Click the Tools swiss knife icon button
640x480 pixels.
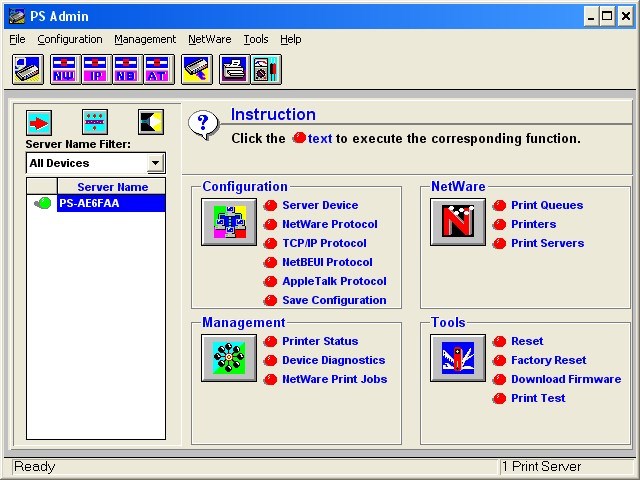[458, 358]
